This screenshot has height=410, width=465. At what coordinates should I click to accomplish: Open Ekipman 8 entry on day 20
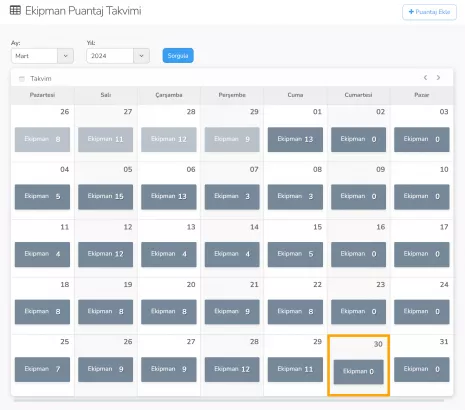point(169,312)
